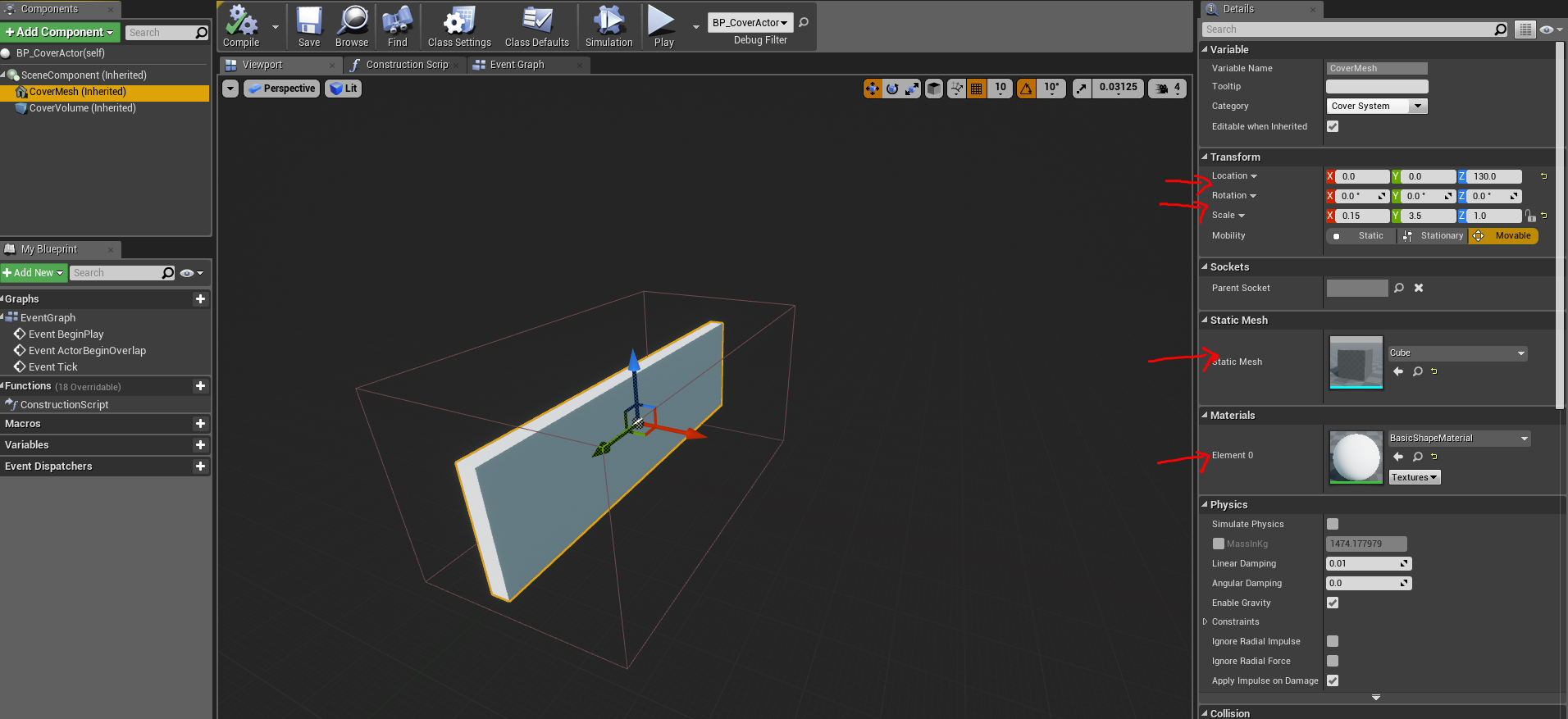This screenshot has height=719, width=1568.
Task: Toggle Enable Gravity checkbox
Action: click(x=1333, y=603)
